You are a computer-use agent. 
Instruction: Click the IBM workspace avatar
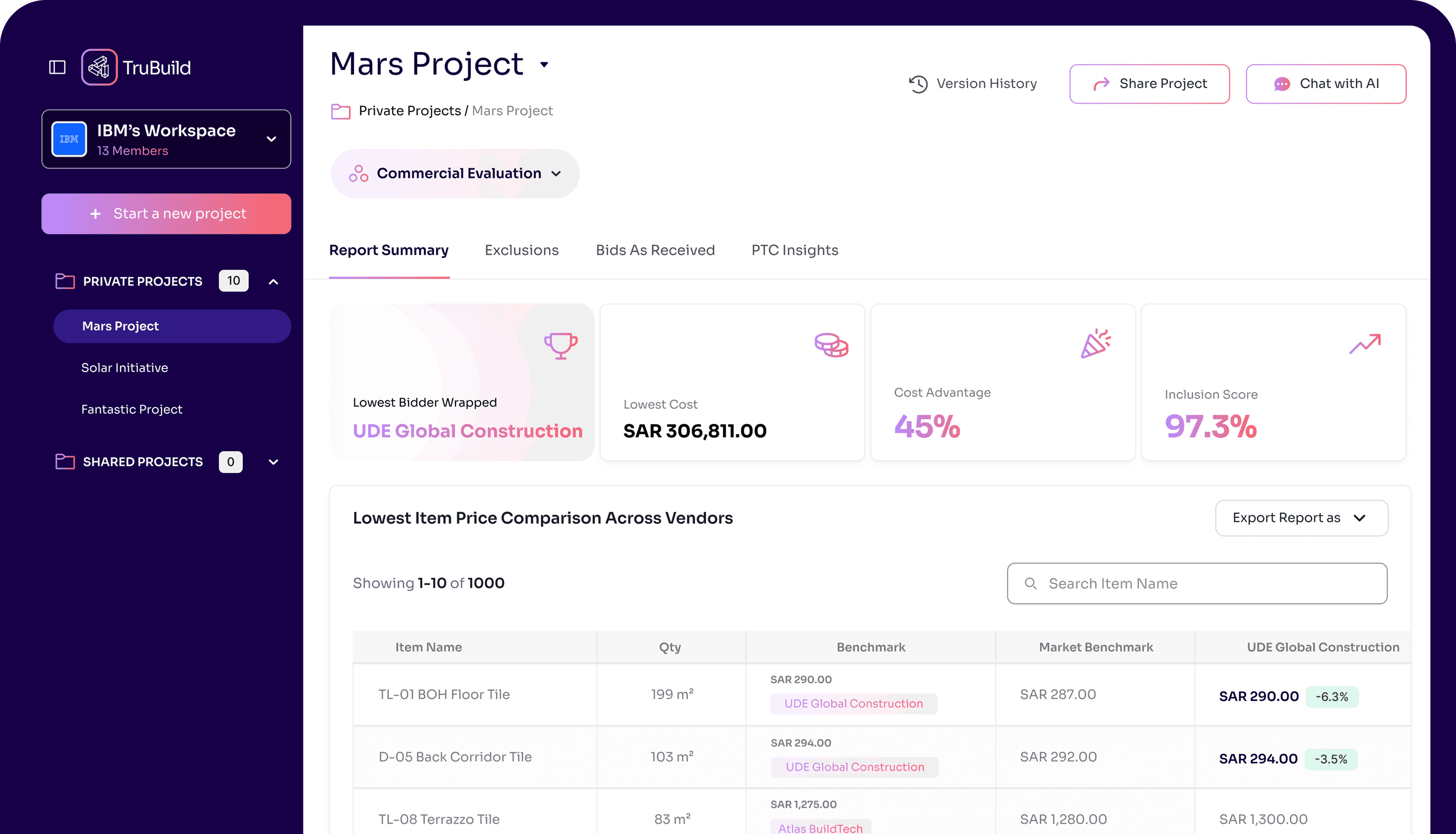tap(70, 139)
